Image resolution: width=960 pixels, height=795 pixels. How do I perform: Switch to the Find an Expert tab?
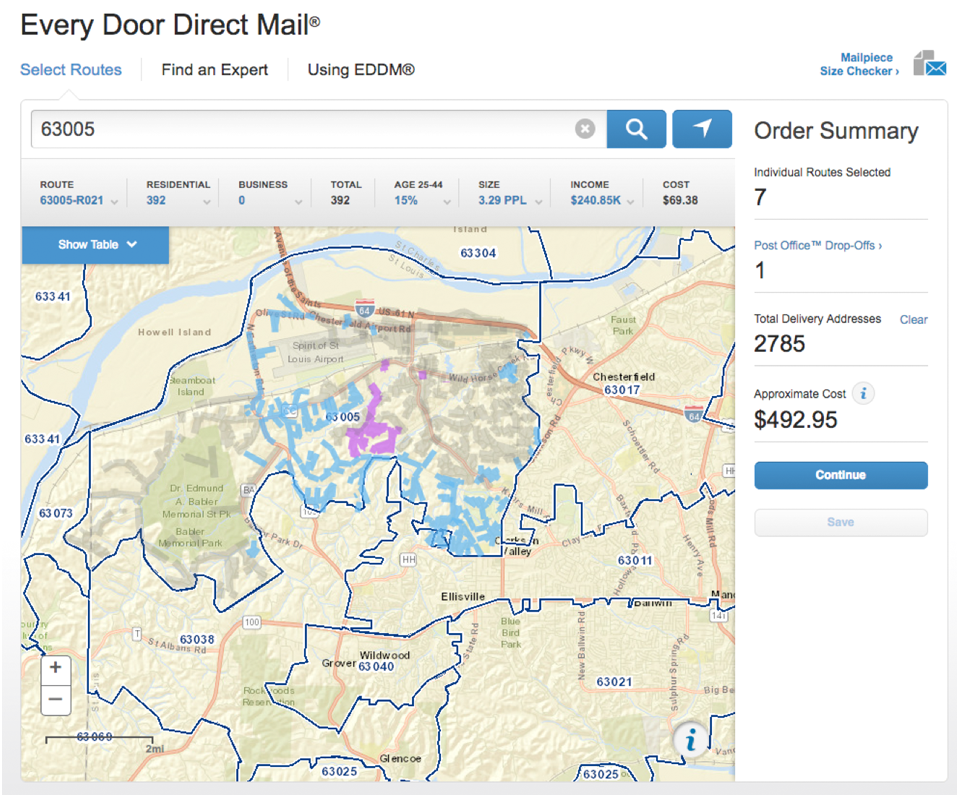point(213,69)
